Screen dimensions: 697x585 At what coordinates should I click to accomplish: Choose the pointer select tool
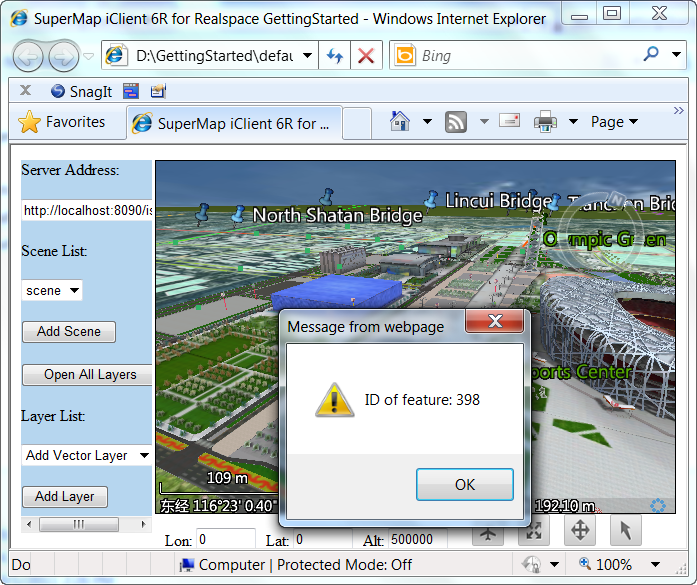click(625, 532)
